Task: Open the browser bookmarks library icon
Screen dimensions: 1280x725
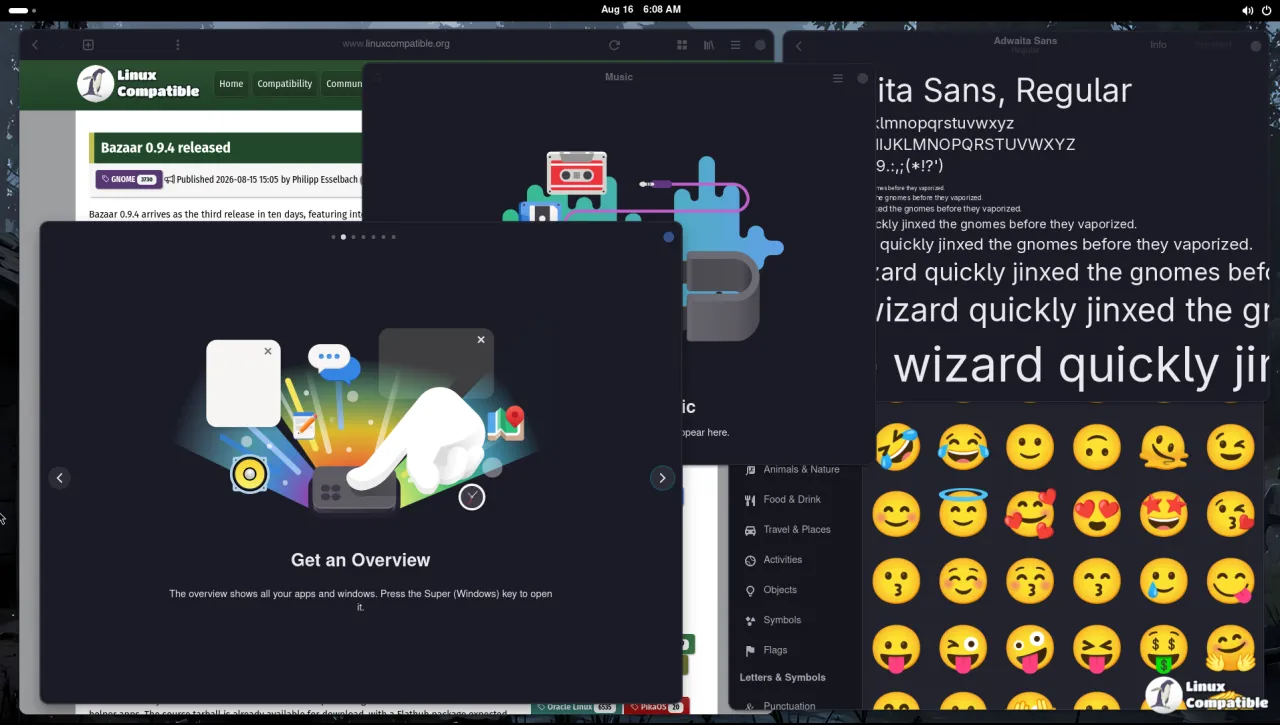Action: (x=709, y=45)
